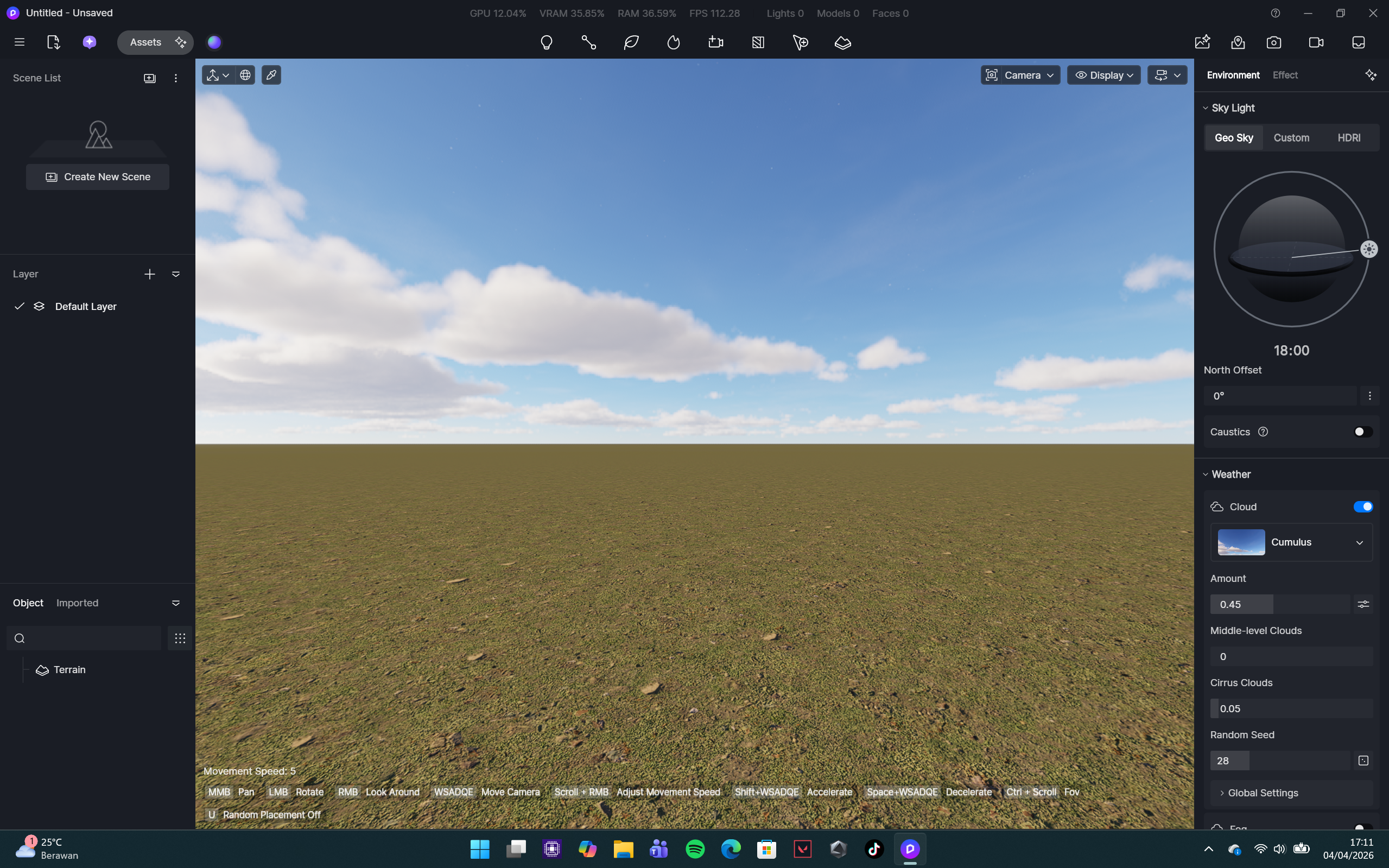Switch to the Effect tab
The height and width of the screenshot is (868, 1389).
pyautogui.click(x=1285, y=75)
